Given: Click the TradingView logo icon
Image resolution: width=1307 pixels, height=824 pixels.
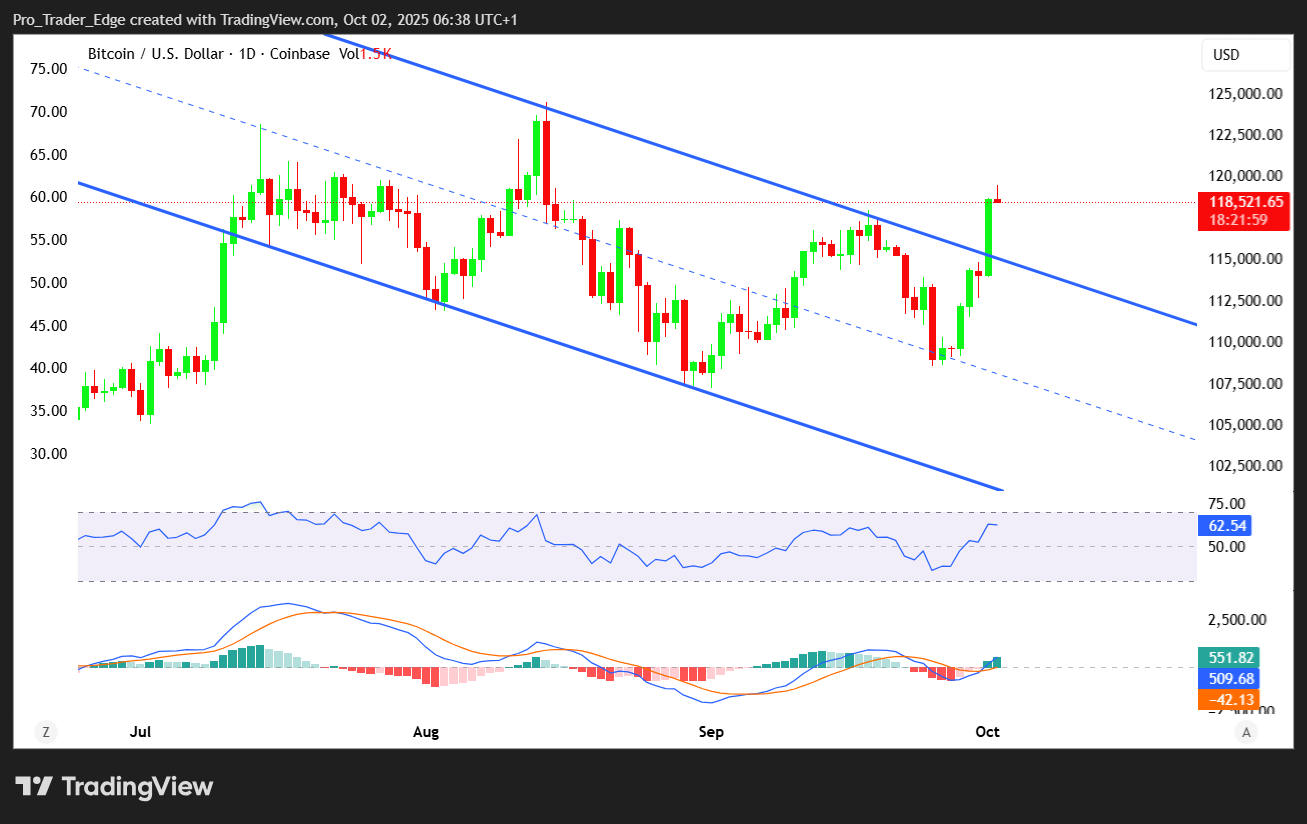Looking at the screenshot, I should (33, 786).
